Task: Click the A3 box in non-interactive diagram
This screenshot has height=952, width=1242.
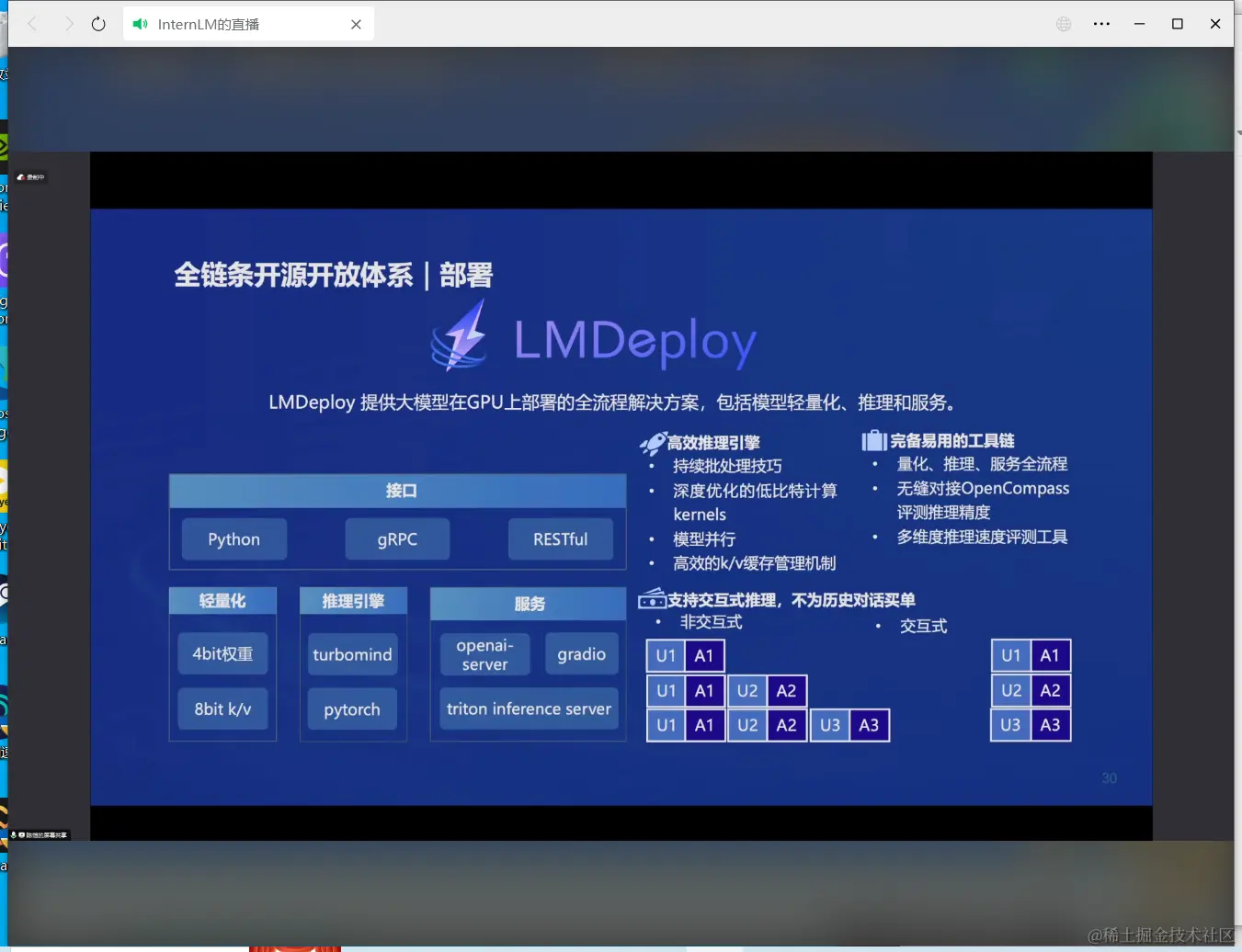Action: 869,725
